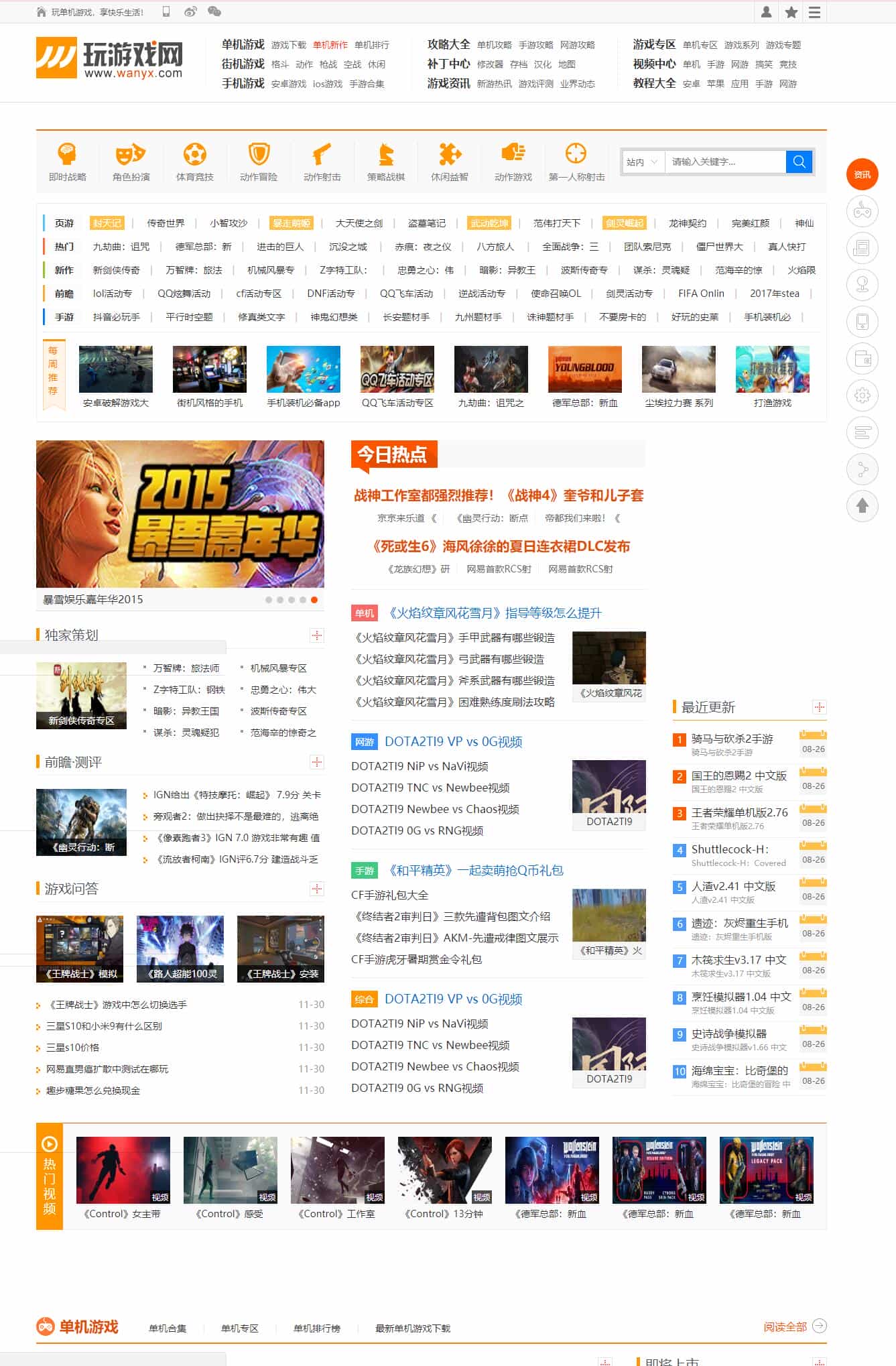Select the 策略战棋 chess knight icon
This screenshot has width=896, height=1366.
click(386, 154)
